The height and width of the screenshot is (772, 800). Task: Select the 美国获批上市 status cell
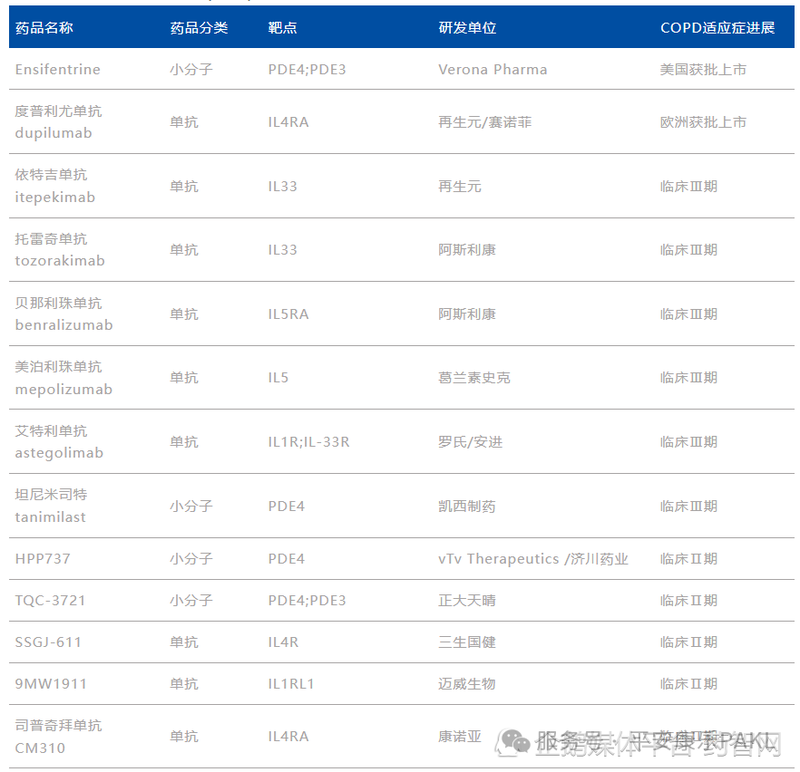click(703, 70)
